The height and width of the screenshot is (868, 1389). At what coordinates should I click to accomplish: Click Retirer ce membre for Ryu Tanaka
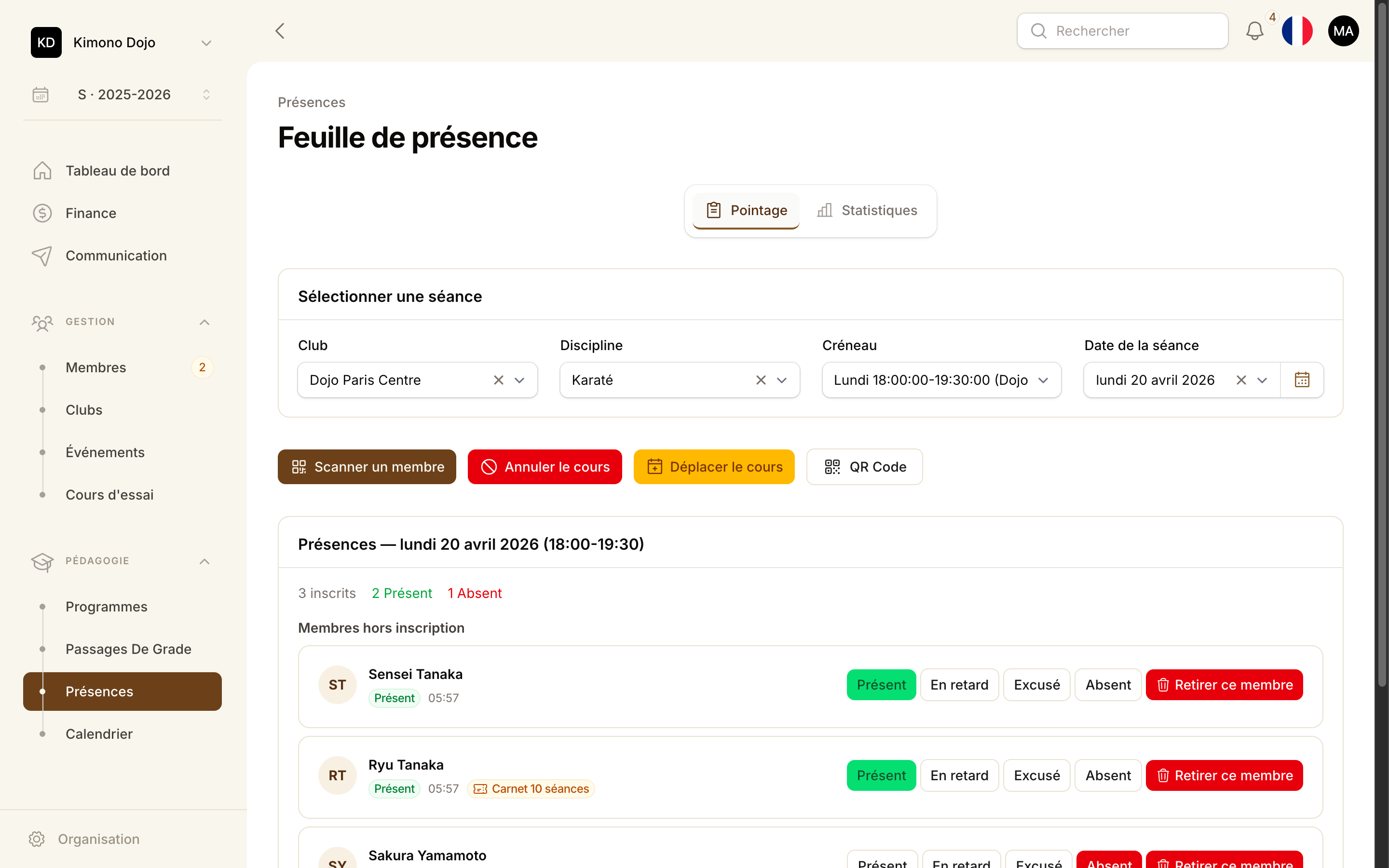pos(1224,775)
